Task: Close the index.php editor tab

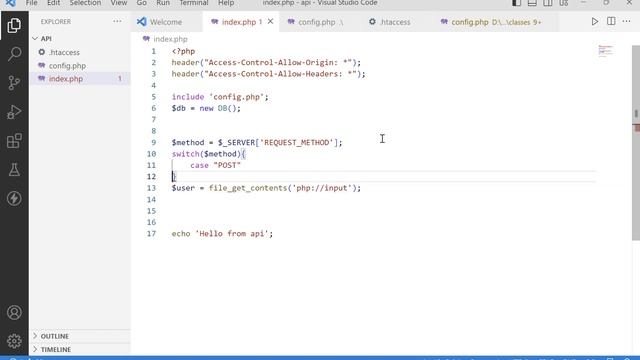Action: coord(270,22)
